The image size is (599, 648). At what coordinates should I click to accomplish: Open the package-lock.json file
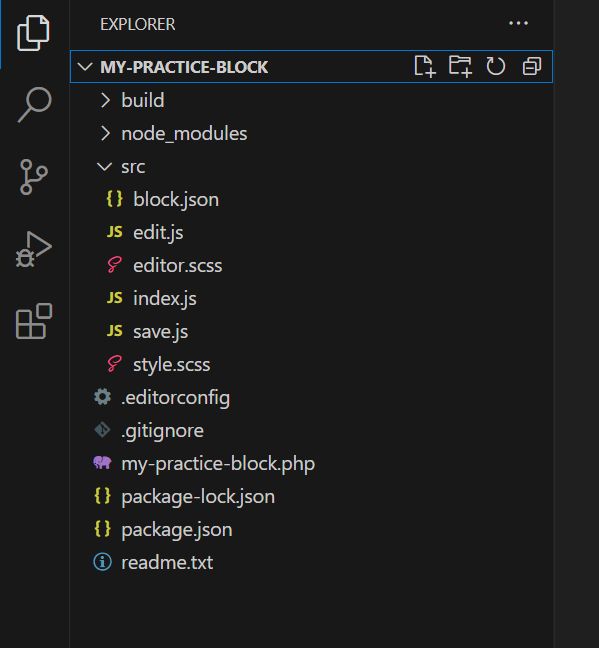tap(198, 497)
